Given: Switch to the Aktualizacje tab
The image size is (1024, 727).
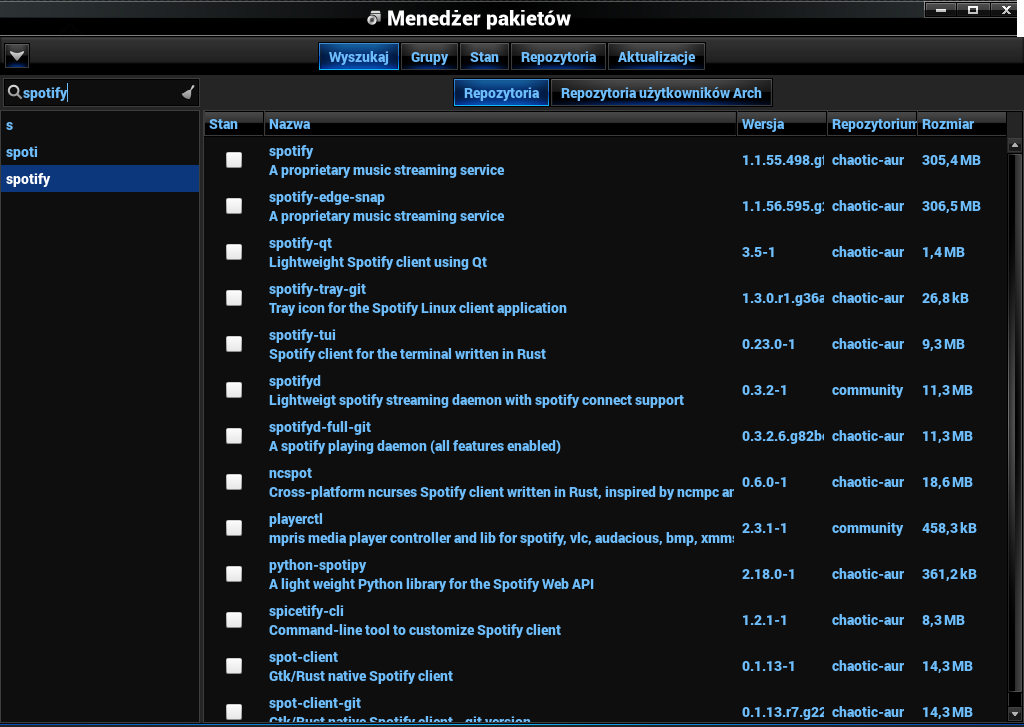Looking at the screenshot, I should pos(656,57).
